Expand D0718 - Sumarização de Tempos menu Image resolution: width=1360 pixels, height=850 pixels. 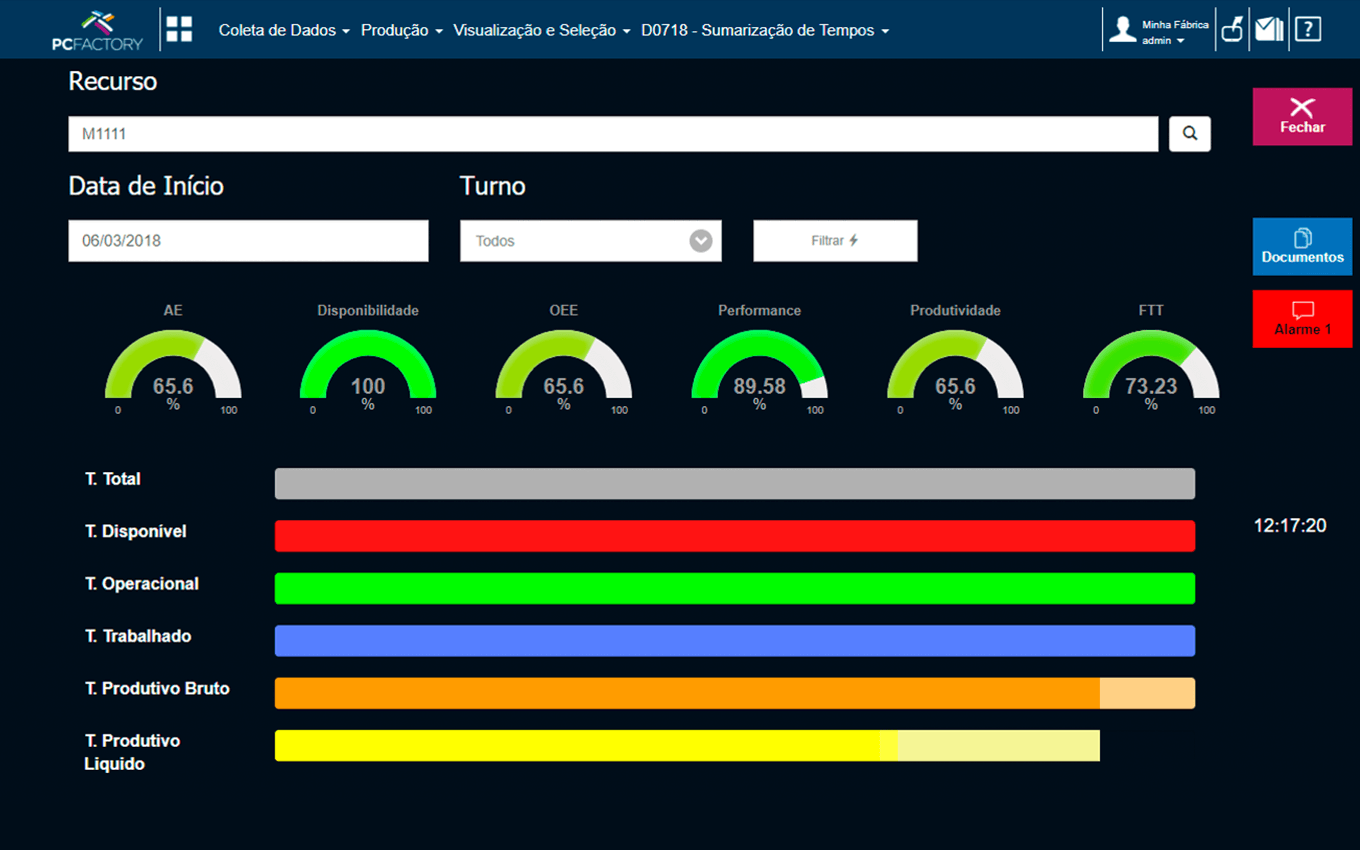click(765, 31)
